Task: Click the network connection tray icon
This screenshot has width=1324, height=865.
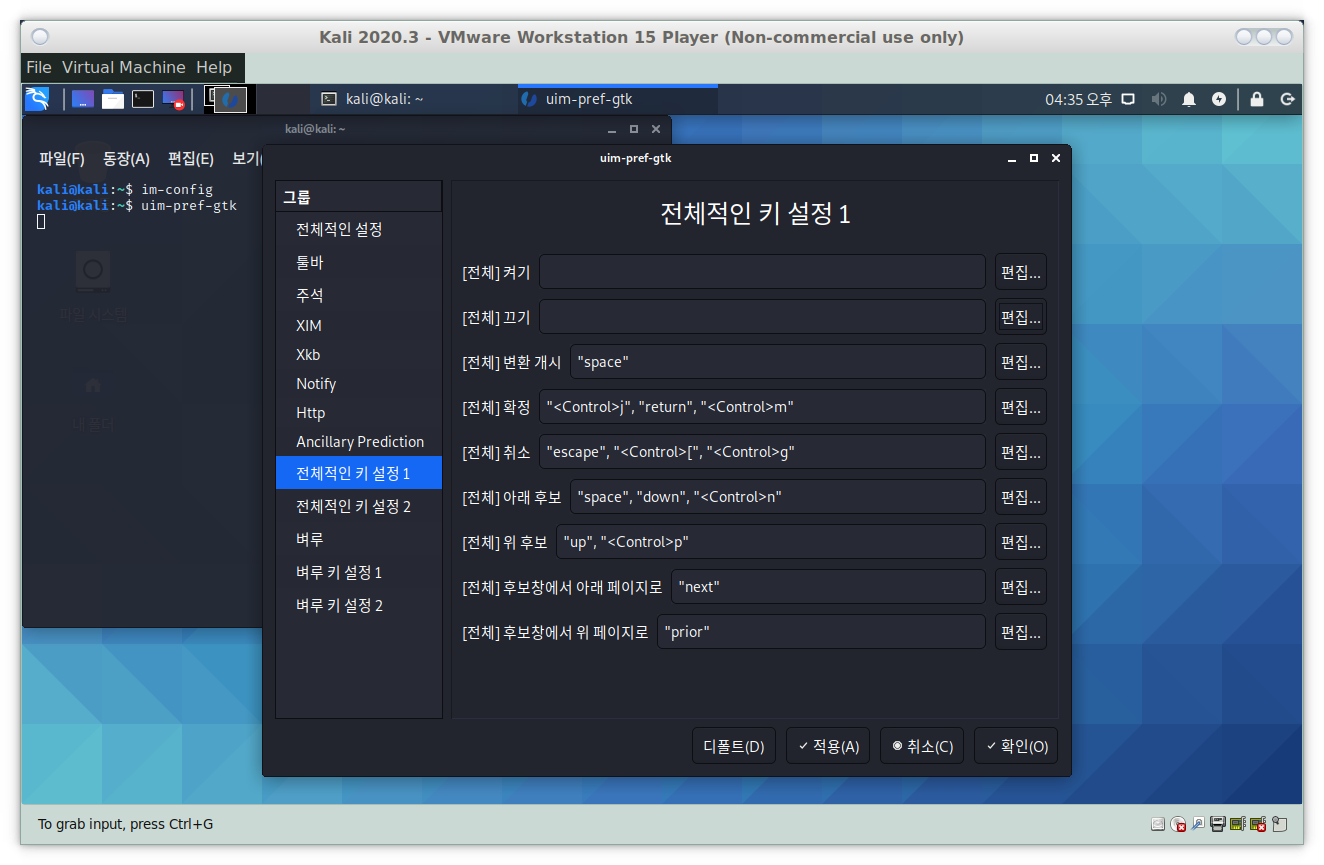Action: coord(1128,99)
